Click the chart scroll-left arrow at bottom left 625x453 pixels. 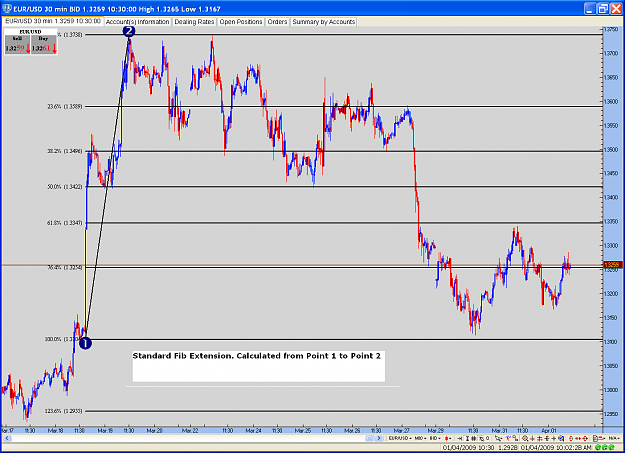[7, 438]
